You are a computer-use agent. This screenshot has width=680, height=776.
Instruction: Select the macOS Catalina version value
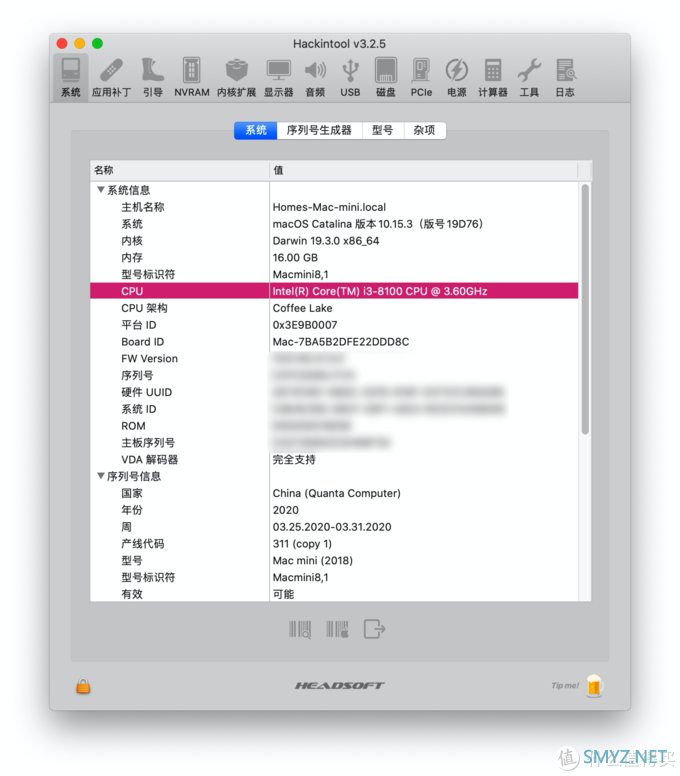click(x=378, y=224)
